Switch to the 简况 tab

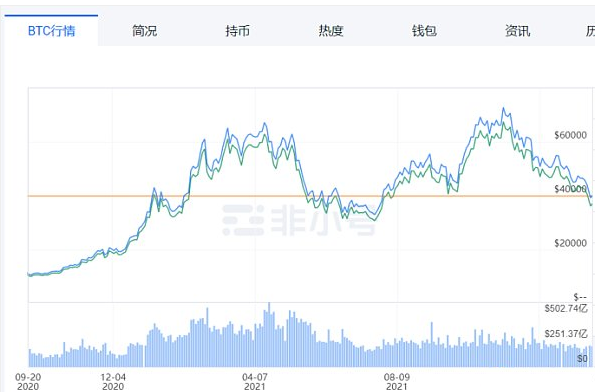coord(145,31)
